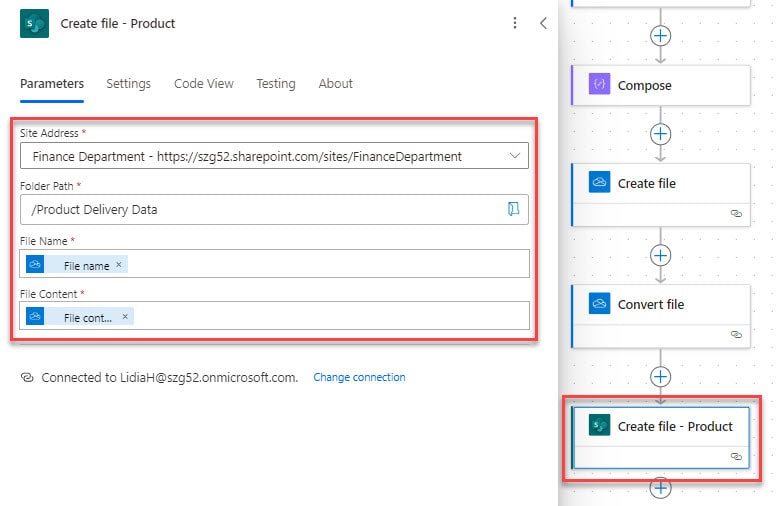The height and width of the screenshot is (506, 780).
Task: Click the OneDrive icon in File content token
Action: (x=35, y=316)
